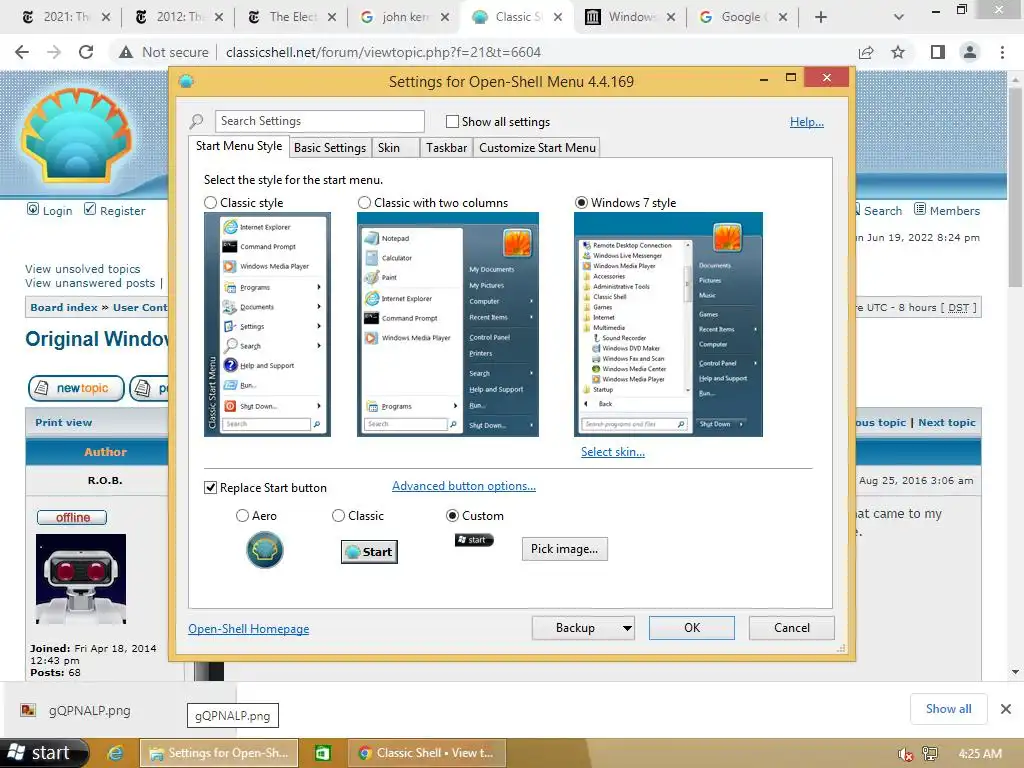Click the Open-Shell title bar shell icon
This screenshot has height=768, width=1024.
[x=186, y=82]
